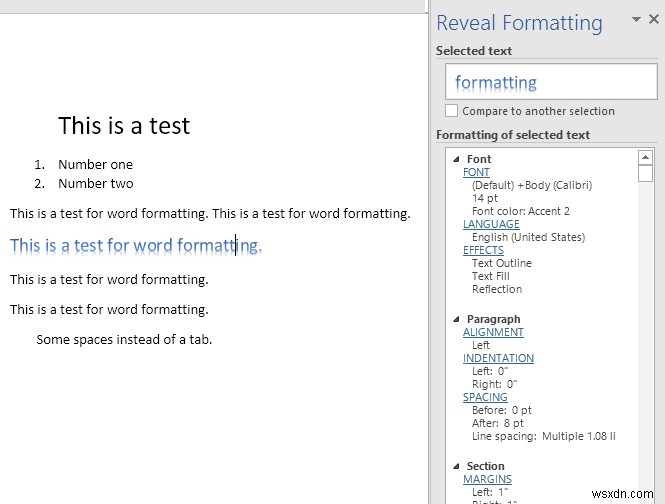The image size is (665, 504).
Task: Open the LANGUAGE link
Action: pyautogui.click(x=491, y=224)
